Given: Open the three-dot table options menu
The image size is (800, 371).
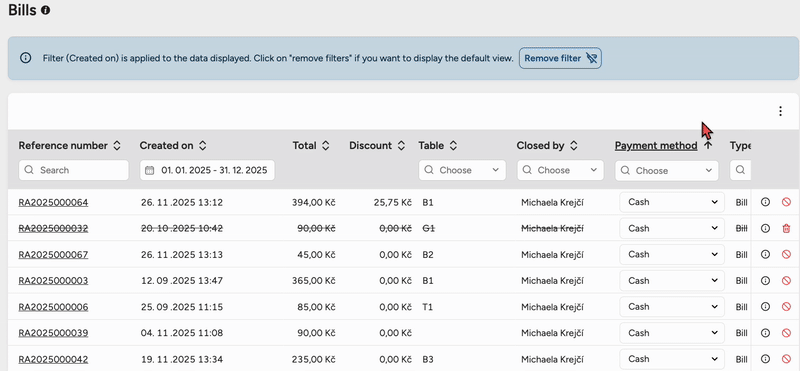Looking at the screenshot, I should (x=780, y=111).
